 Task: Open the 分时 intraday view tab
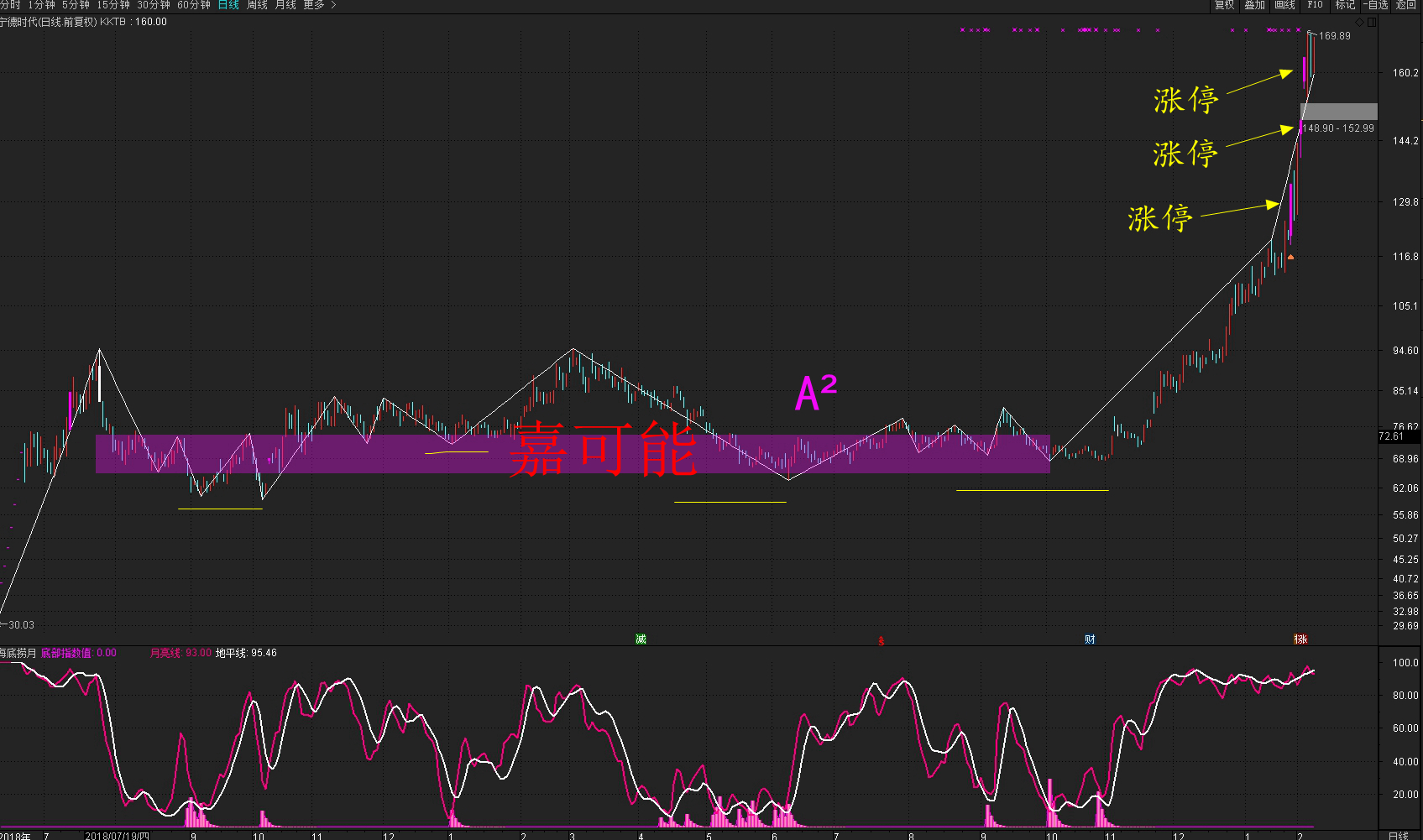pos(10,5)
